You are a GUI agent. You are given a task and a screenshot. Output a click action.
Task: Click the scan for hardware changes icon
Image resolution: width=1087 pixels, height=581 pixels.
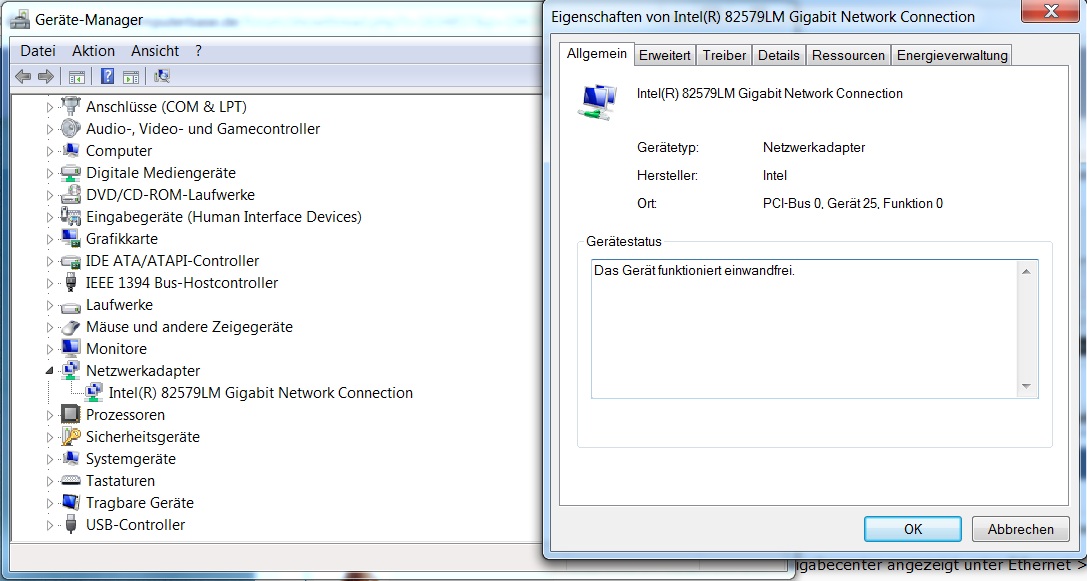162,76
